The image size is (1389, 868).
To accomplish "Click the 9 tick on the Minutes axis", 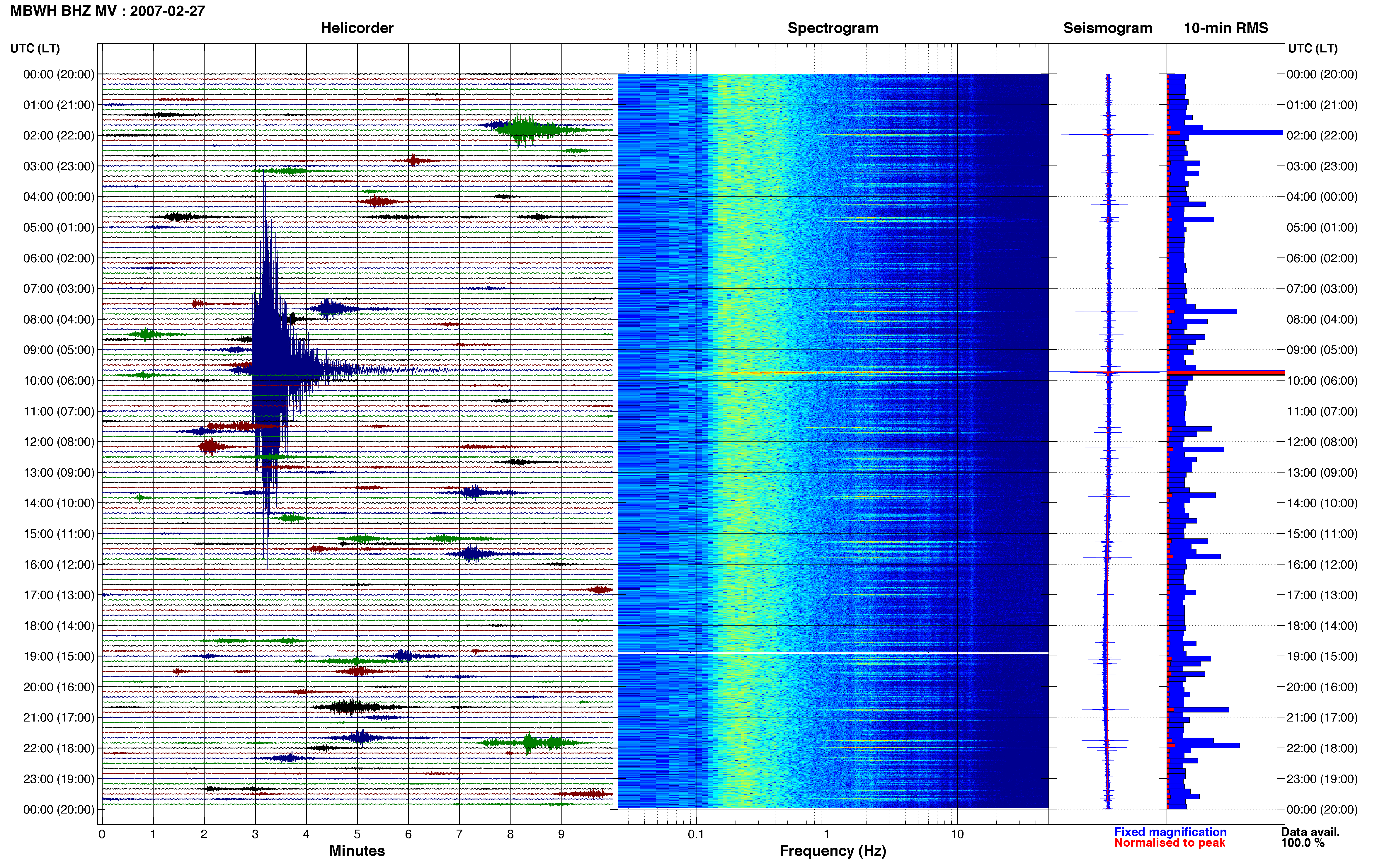I will click(x=561, y=834).
